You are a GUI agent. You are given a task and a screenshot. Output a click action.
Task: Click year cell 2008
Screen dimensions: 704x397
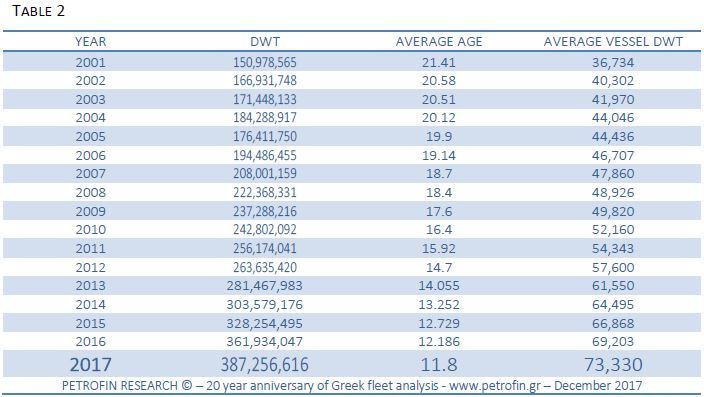point(90,192)
